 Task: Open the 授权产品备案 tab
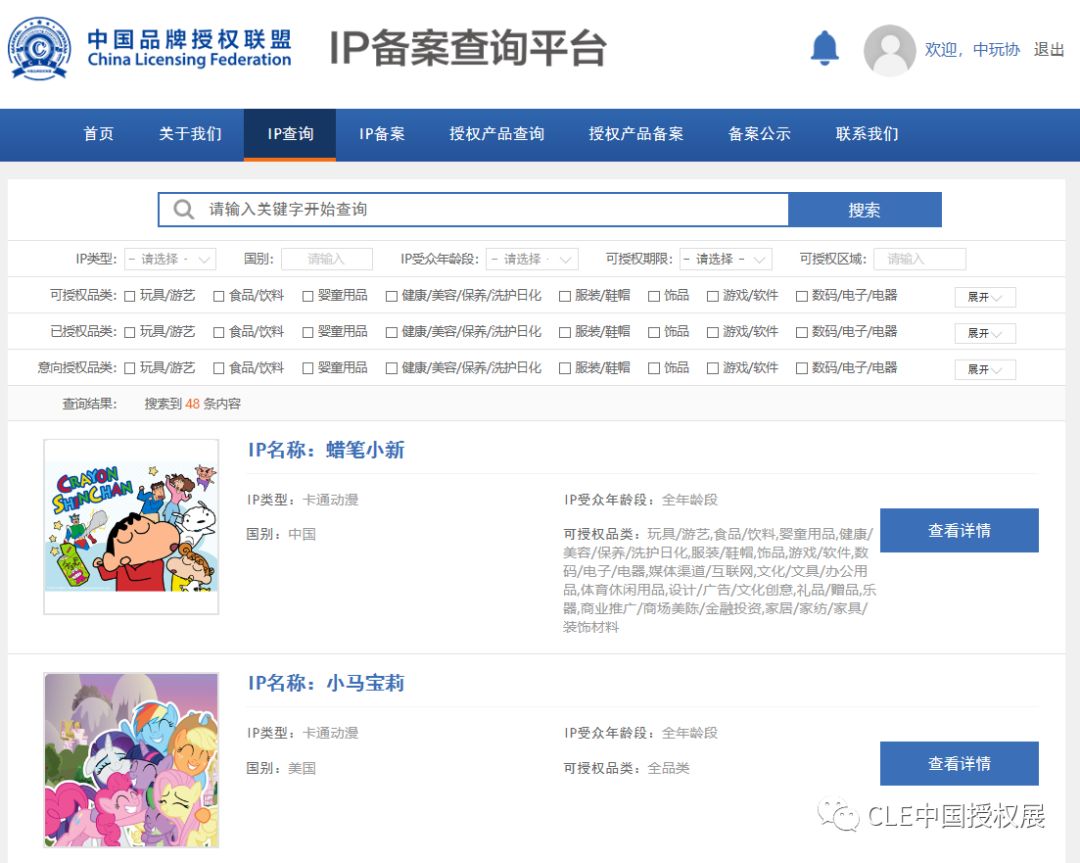point(636,134)
